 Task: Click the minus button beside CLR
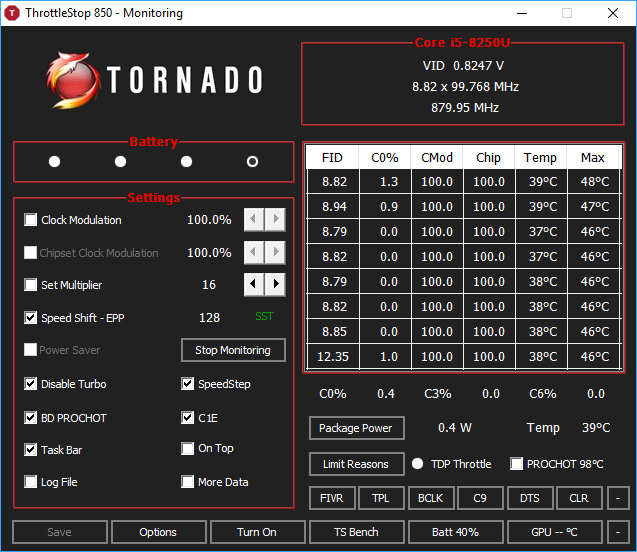618,498
